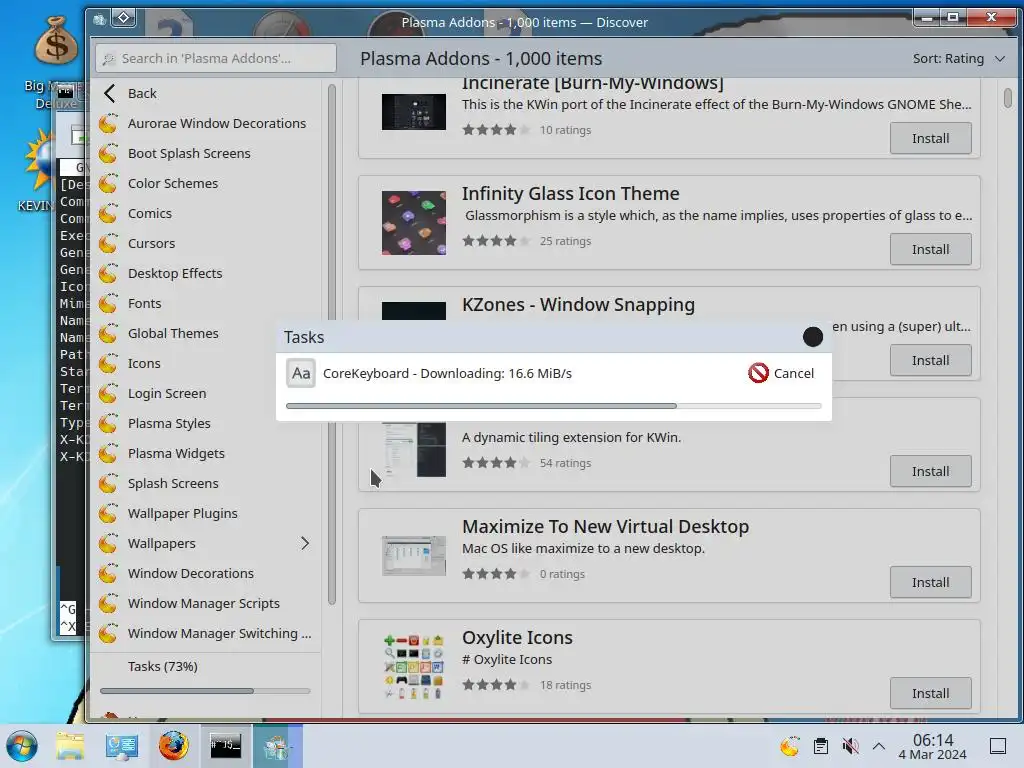1024x768 pixels.
Task: Expand the hidden system tray arrow
Action: pyautogui.click(x=879, y=746)
